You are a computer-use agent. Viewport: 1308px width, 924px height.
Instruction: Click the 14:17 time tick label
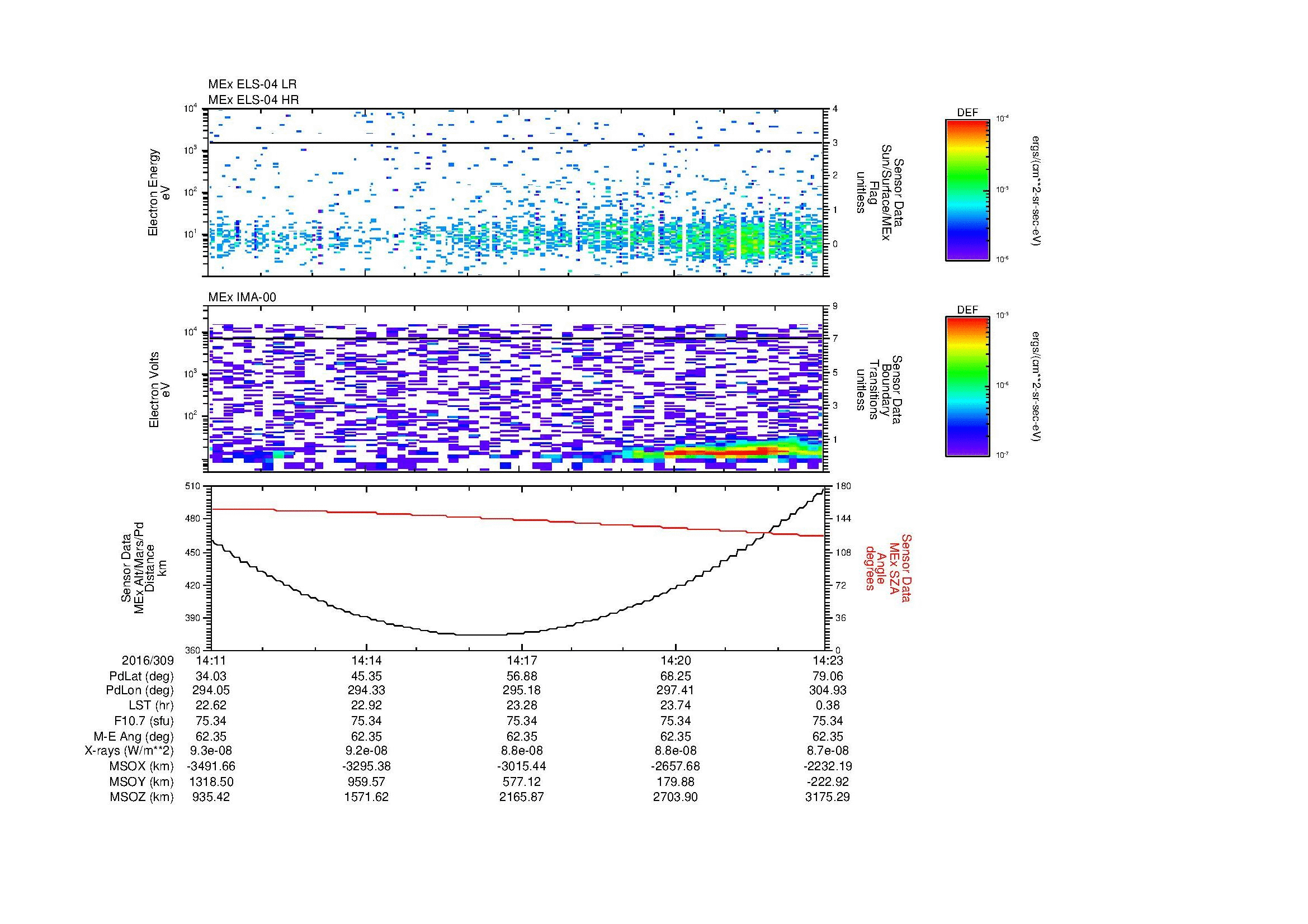tap(521, 660)
